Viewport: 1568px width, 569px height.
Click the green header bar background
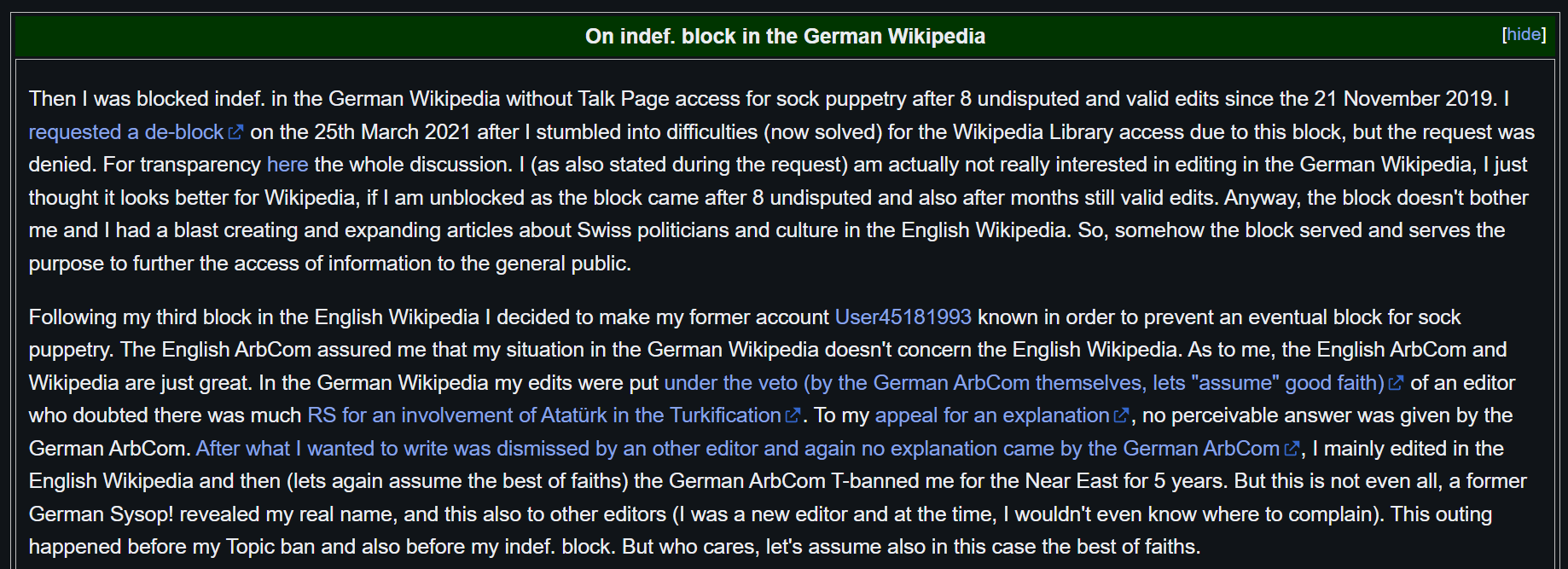341,37
